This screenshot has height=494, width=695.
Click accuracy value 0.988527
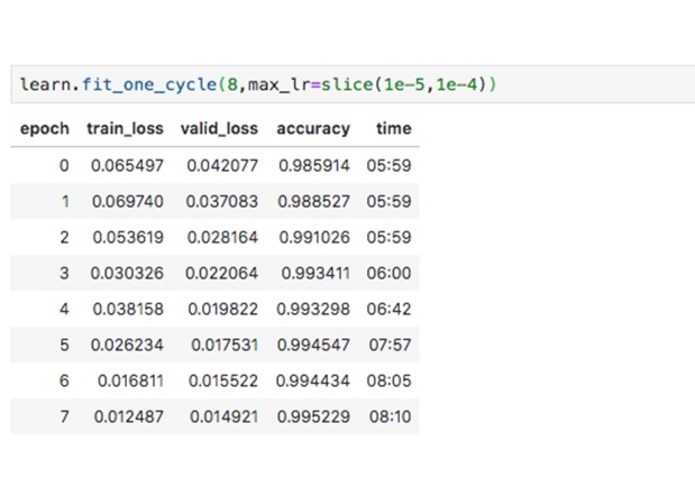point(314,202)
